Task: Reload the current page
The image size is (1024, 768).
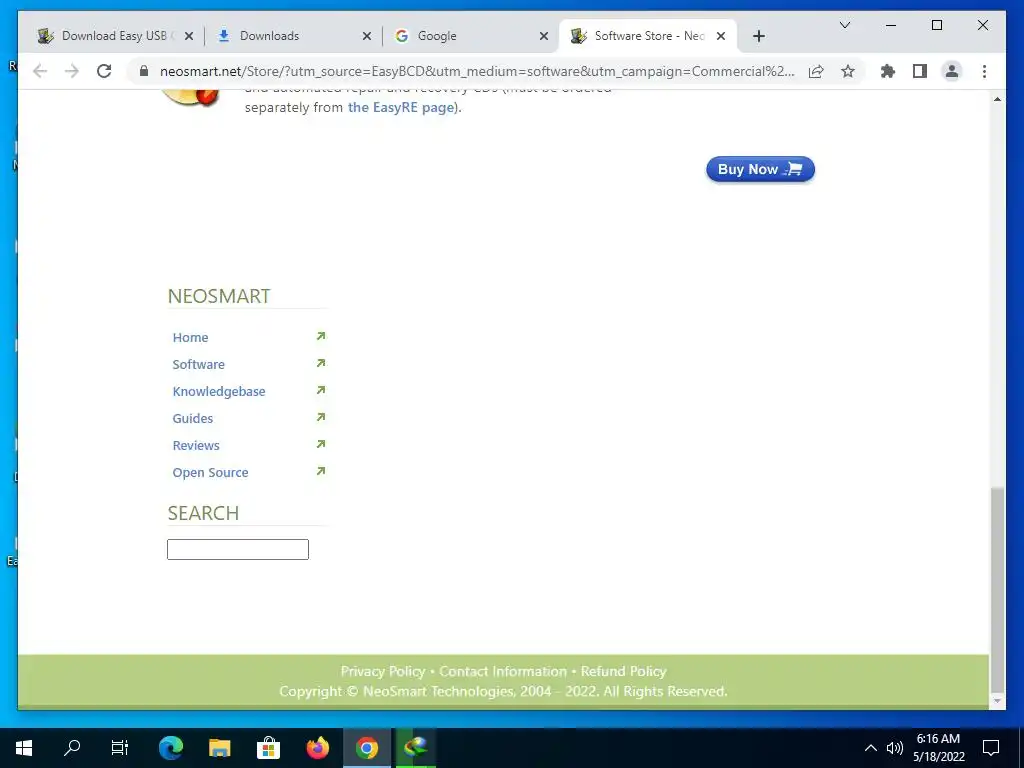Action: pos(104,71)
